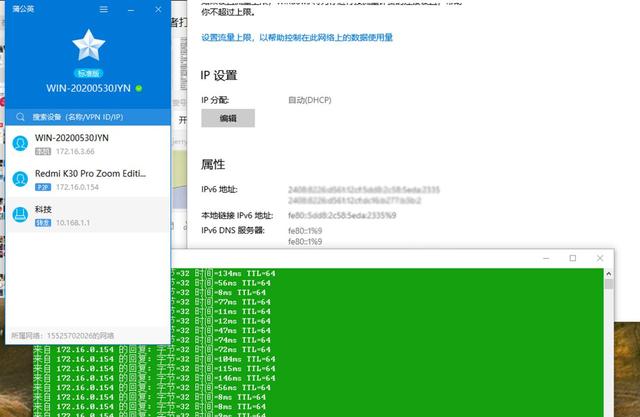The height and width of the screenshot is (417, 640).
Task: Click the search magnifier icon
Action: tap(20, 116)
